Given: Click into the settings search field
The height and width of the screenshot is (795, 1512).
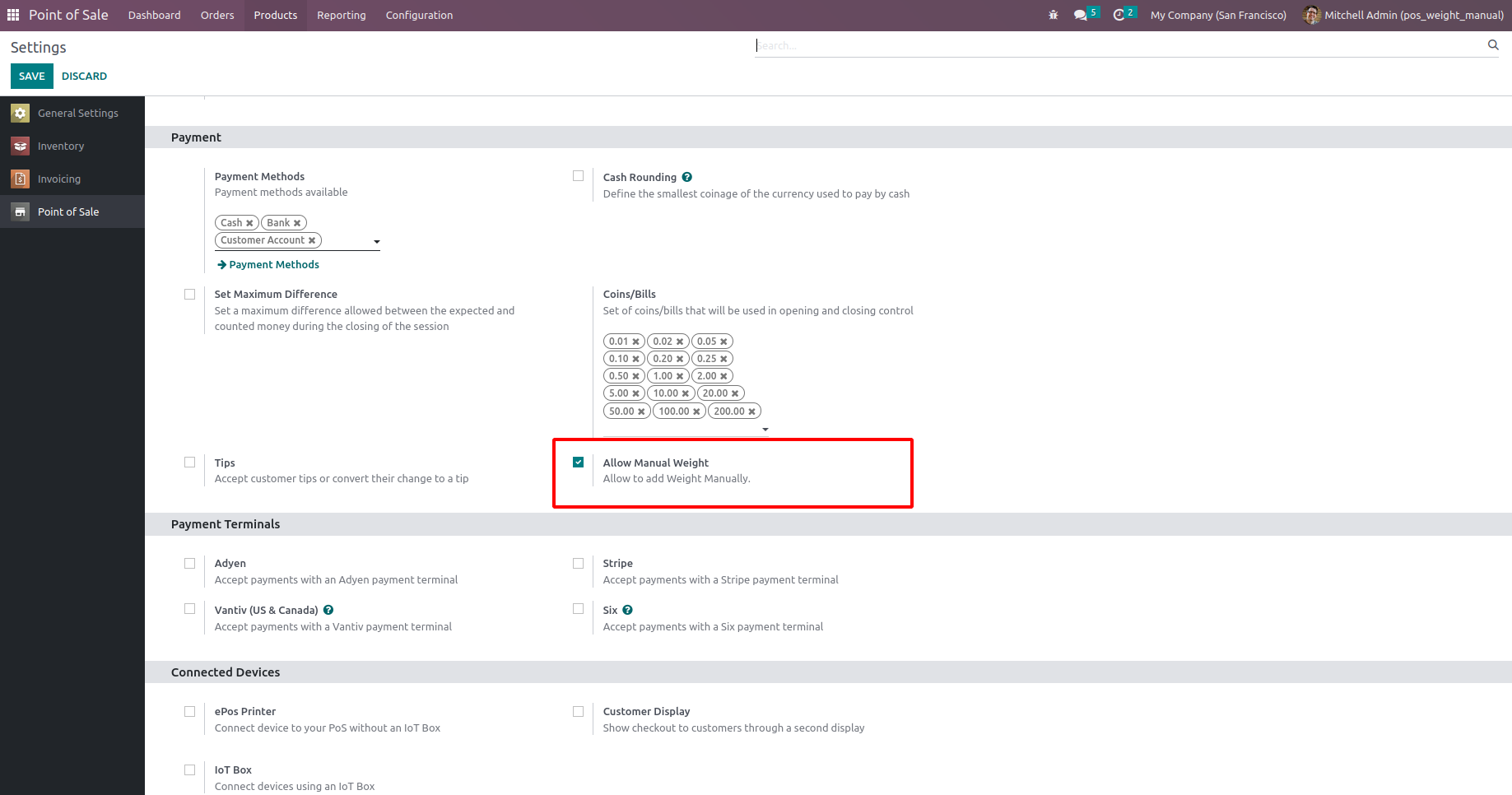Looking at the screenshot, I should [1119, 46].
